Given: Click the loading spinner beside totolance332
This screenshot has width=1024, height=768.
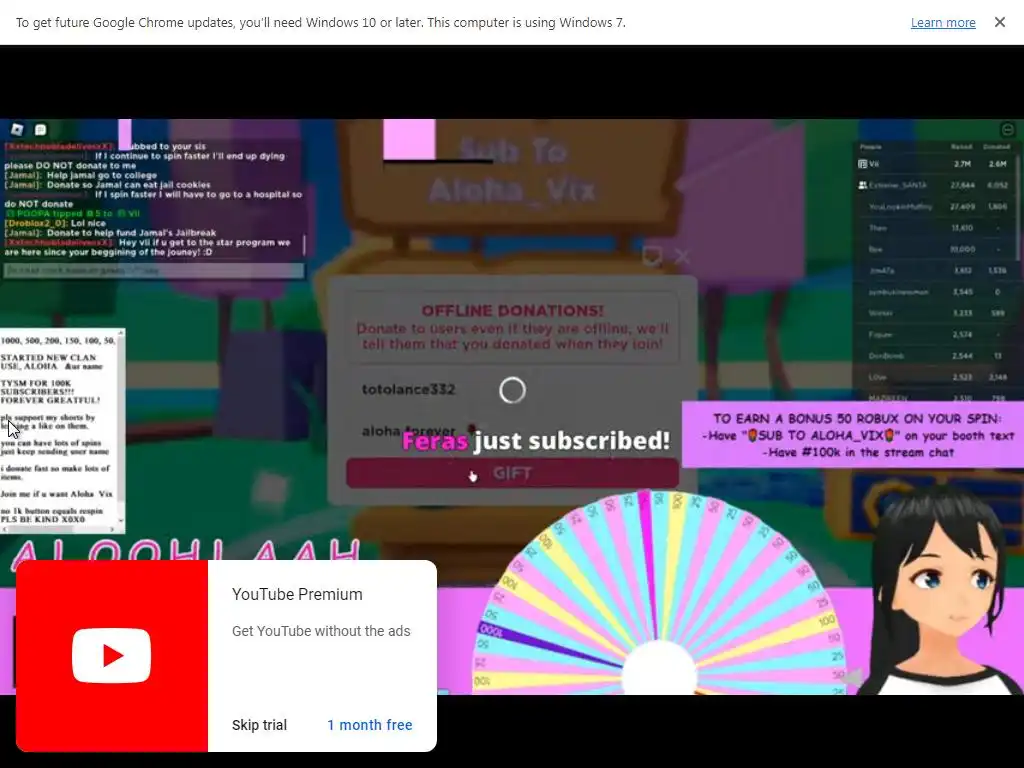Looking at the screenshot, I should point(513,390).
